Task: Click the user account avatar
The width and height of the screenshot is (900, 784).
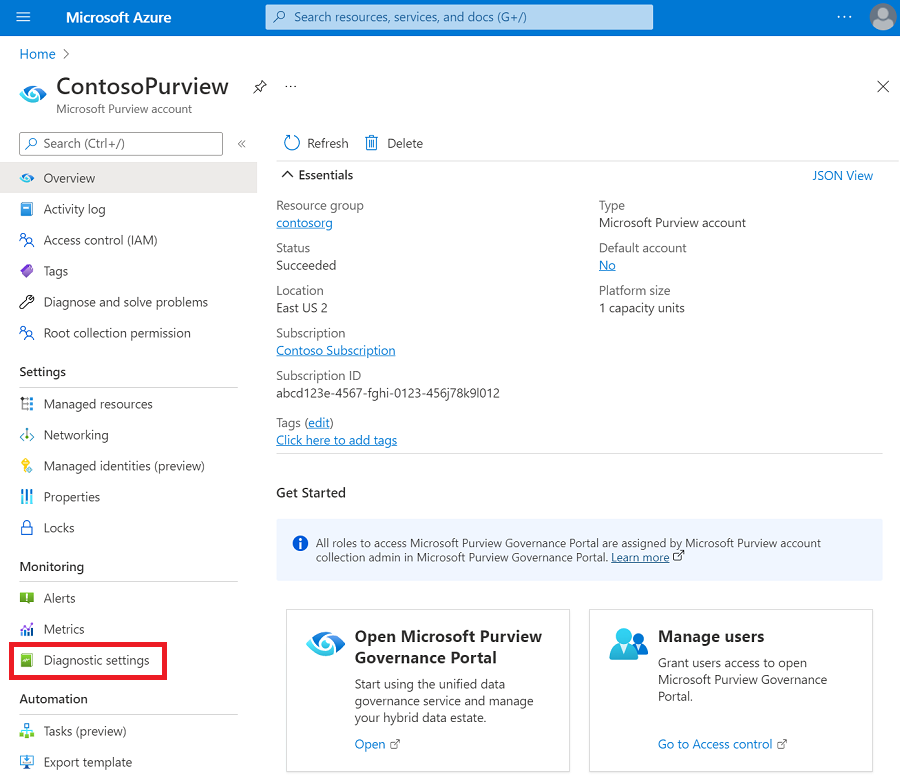Action: [x=883, y=17]
